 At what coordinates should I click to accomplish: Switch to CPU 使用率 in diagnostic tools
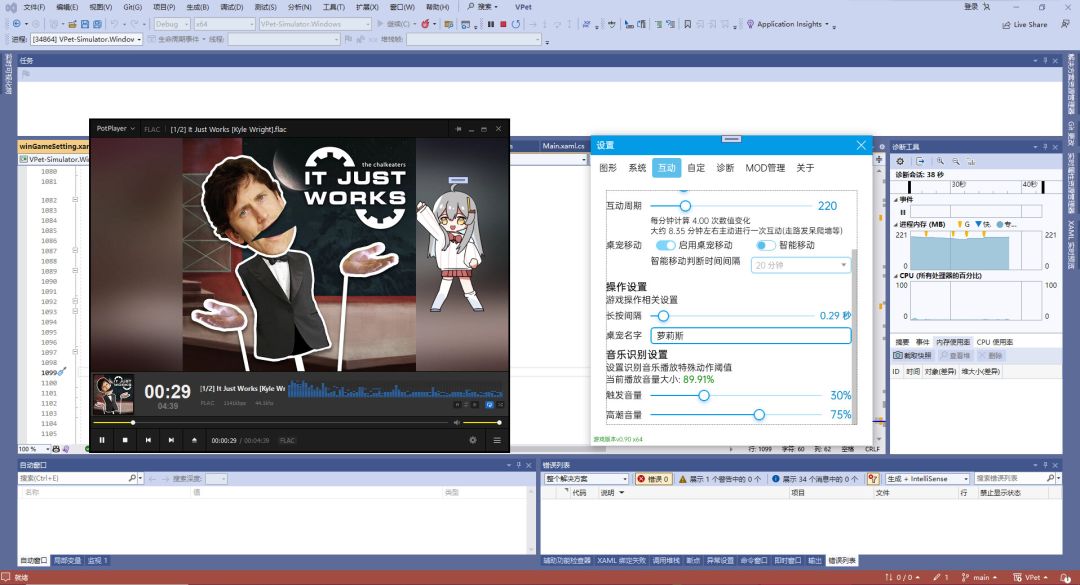993,343
